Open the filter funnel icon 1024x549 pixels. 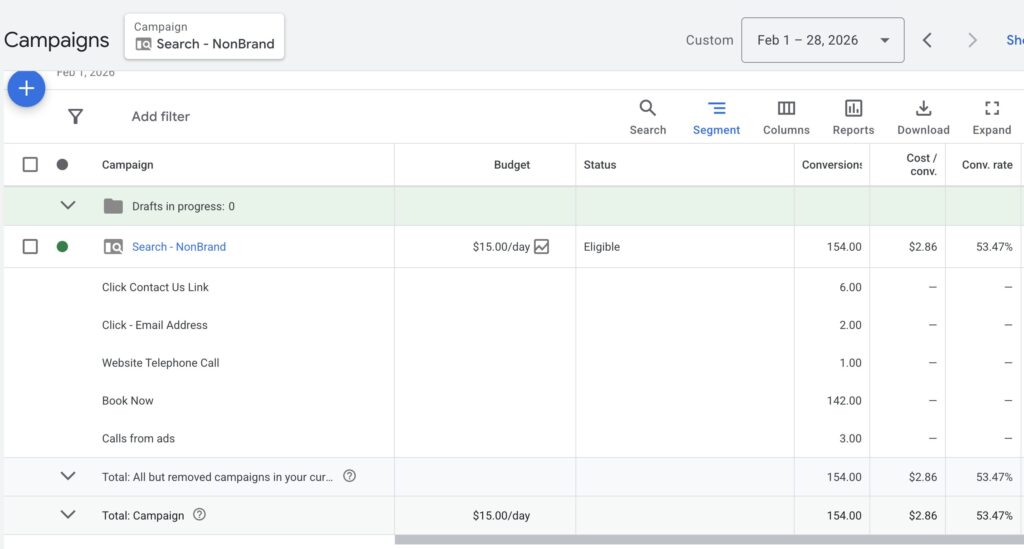(75, 116)
